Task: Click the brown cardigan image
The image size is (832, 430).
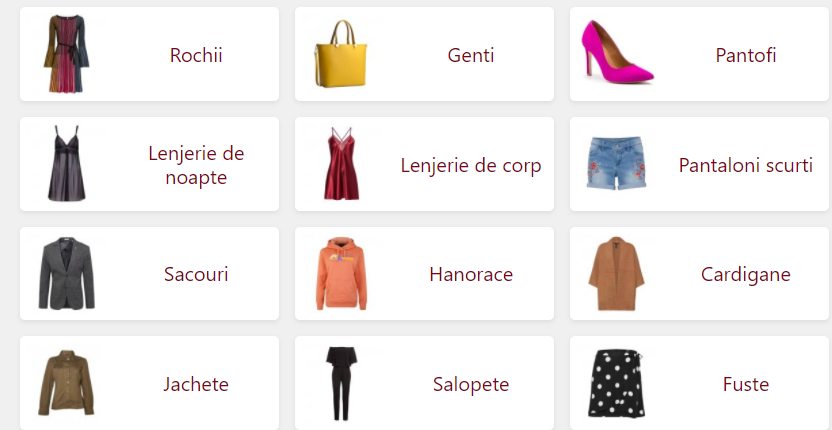Action: [616, 273]
